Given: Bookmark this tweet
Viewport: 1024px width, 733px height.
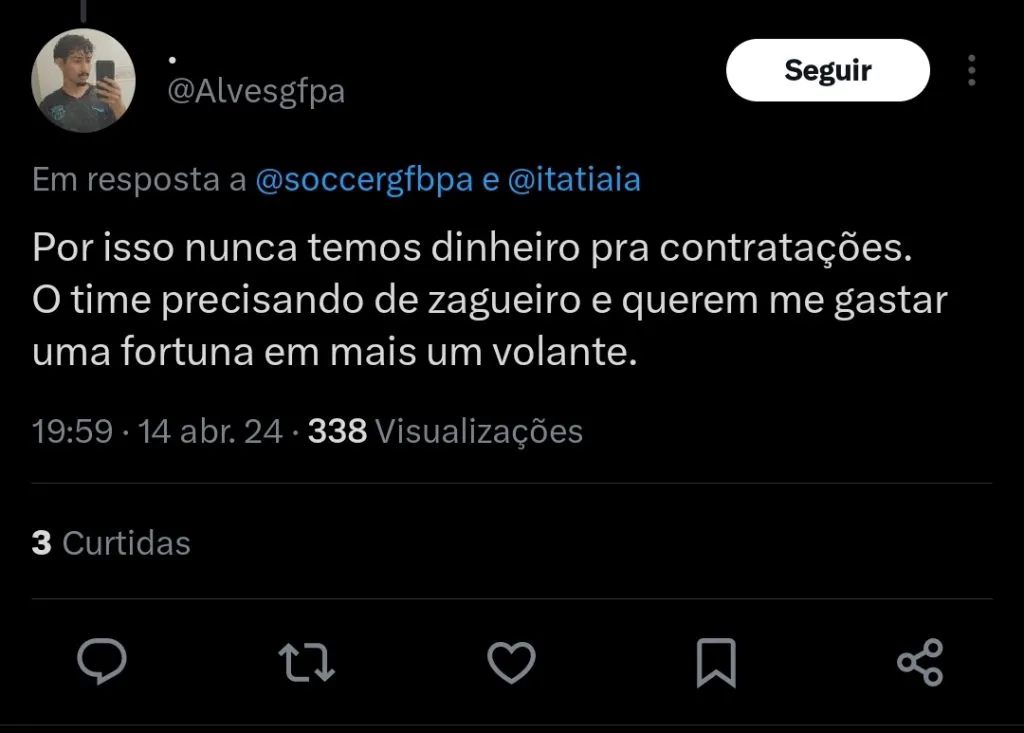Looking at the screenshot, I should [x=716, y=662].
